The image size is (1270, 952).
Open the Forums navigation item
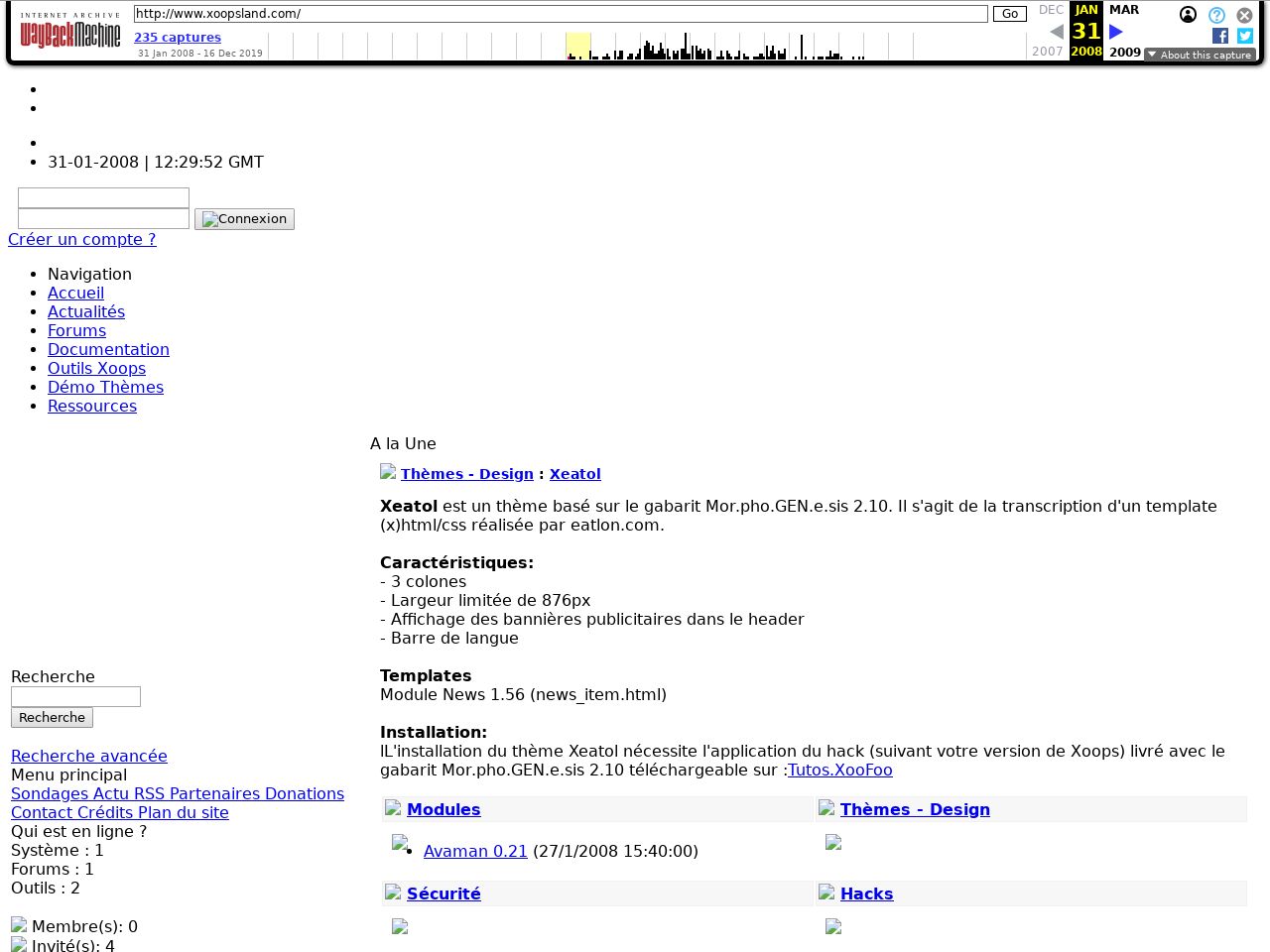tap(76, 330)
